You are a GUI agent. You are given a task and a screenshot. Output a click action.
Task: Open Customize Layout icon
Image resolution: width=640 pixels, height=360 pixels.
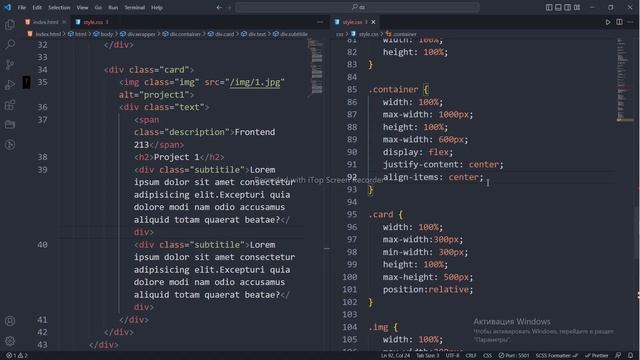point(577,7)
